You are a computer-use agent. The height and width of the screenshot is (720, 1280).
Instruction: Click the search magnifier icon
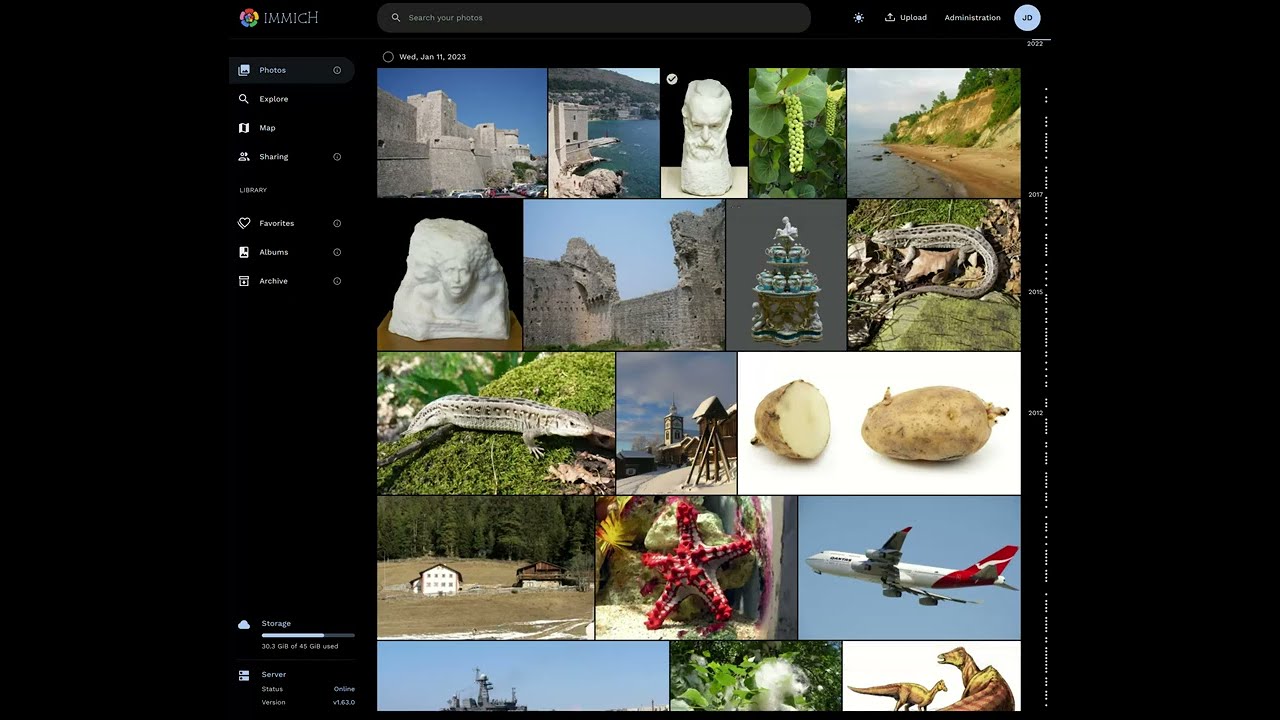click(x=396, y=18)
